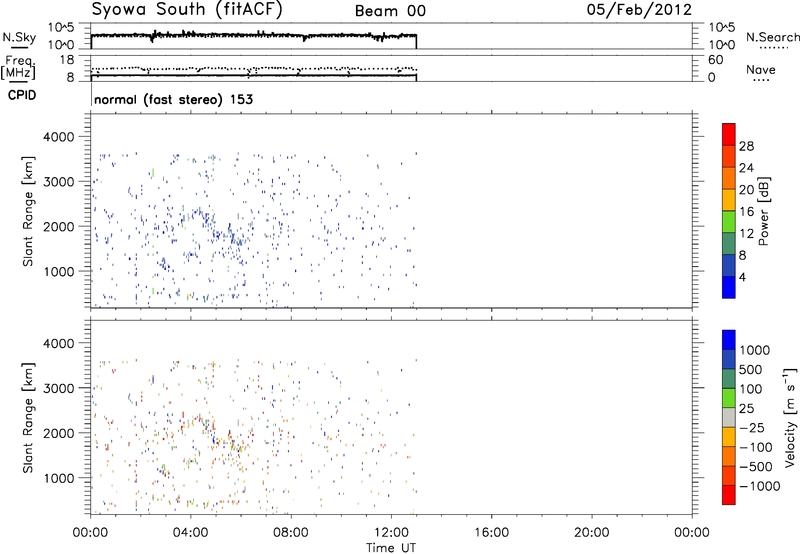This screenshot has height=554, width=800.
Task: Click the N.Search legend label
Action: point(773,37)
